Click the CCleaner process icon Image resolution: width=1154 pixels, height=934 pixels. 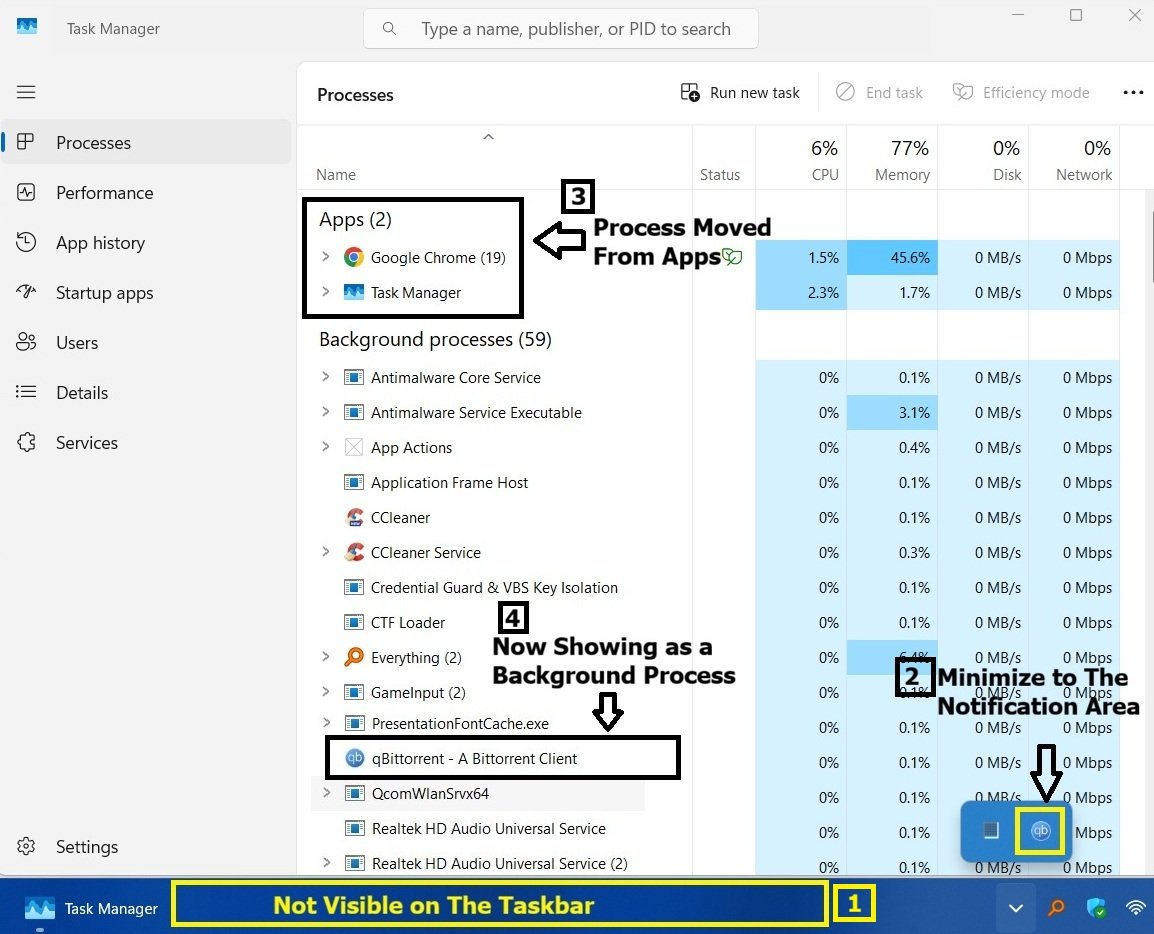354,517
